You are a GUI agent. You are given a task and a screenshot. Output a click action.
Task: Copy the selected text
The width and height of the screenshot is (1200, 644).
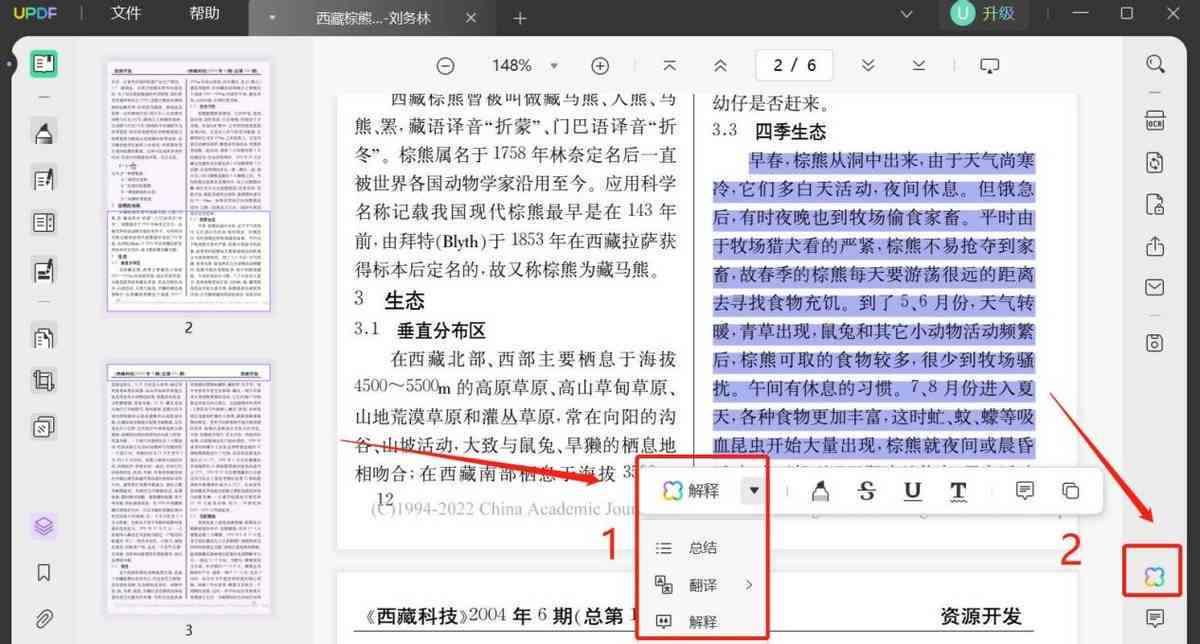tap(1070, 490)
